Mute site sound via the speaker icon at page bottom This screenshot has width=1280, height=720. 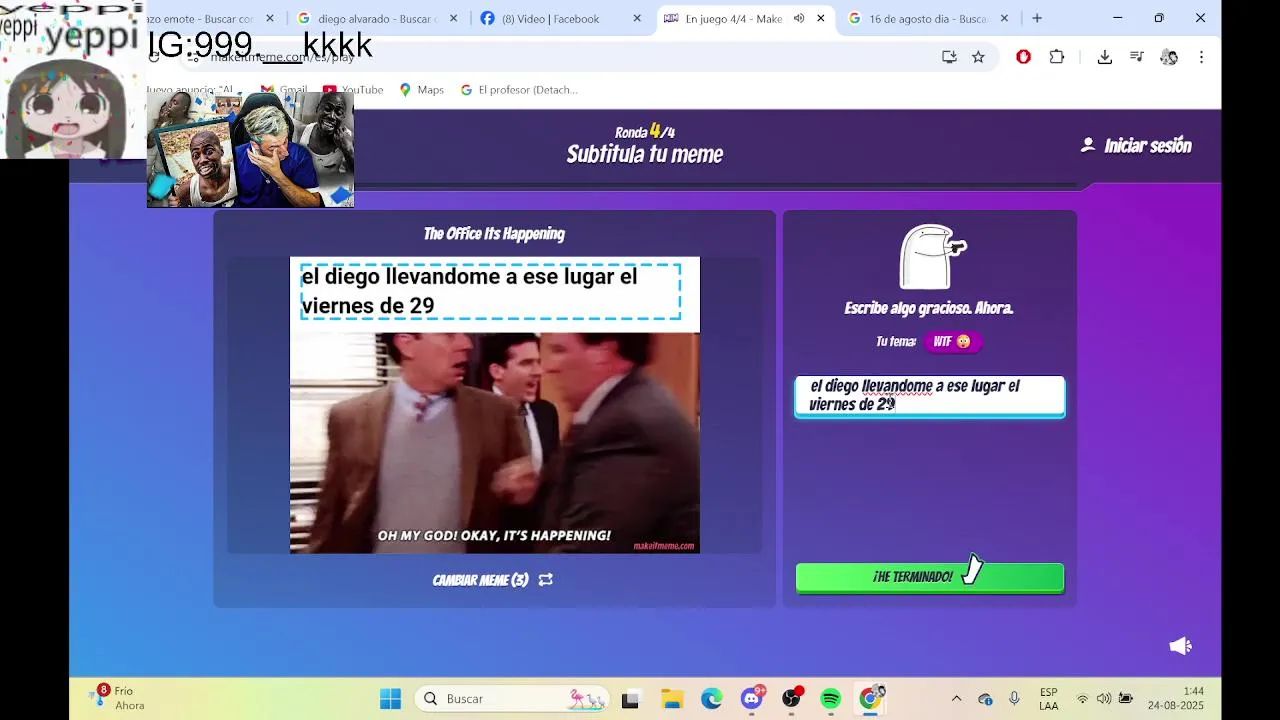1181,646
